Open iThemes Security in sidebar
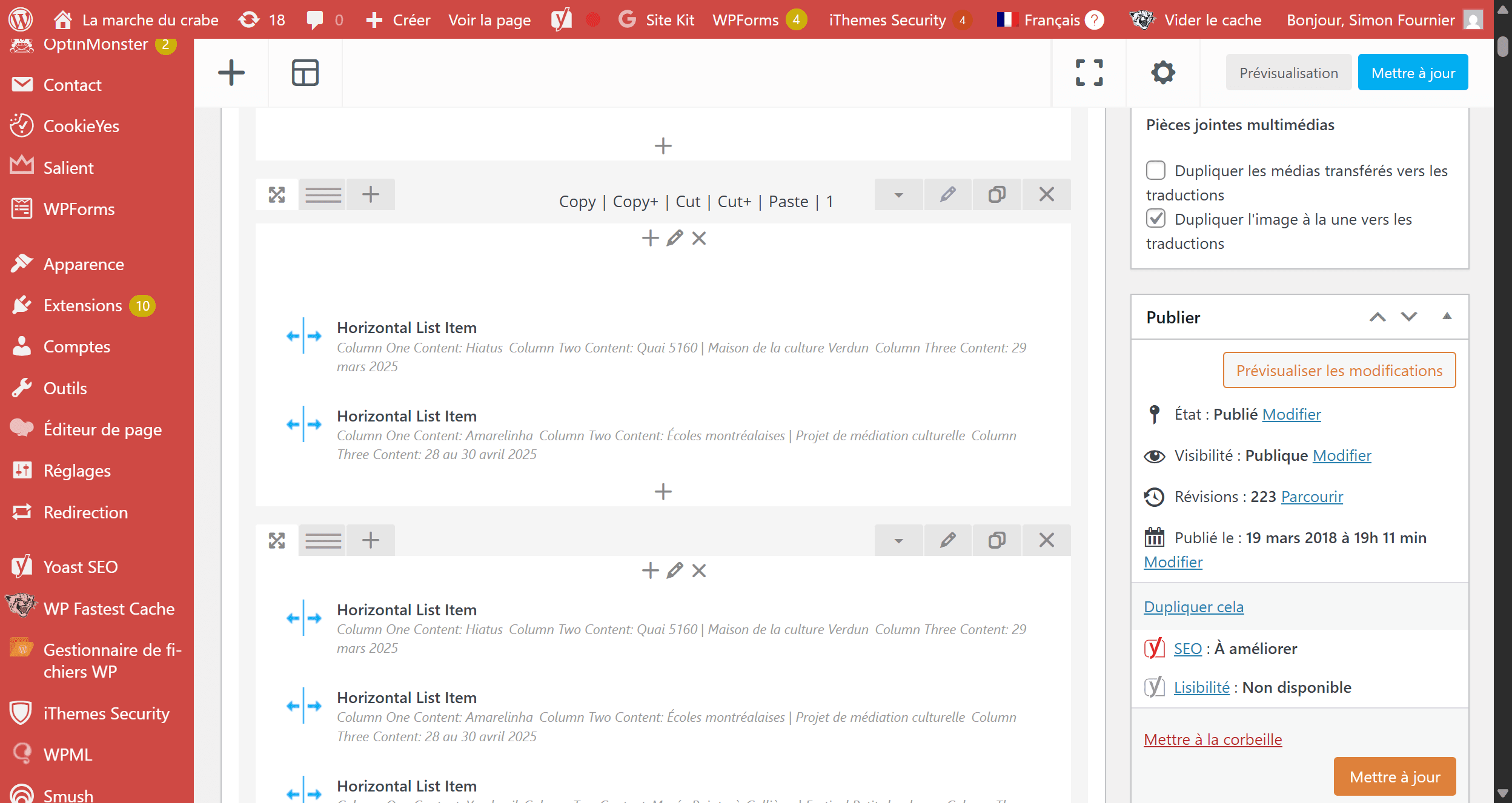This screenshot has height=803, width=1512. pos(106,713)
